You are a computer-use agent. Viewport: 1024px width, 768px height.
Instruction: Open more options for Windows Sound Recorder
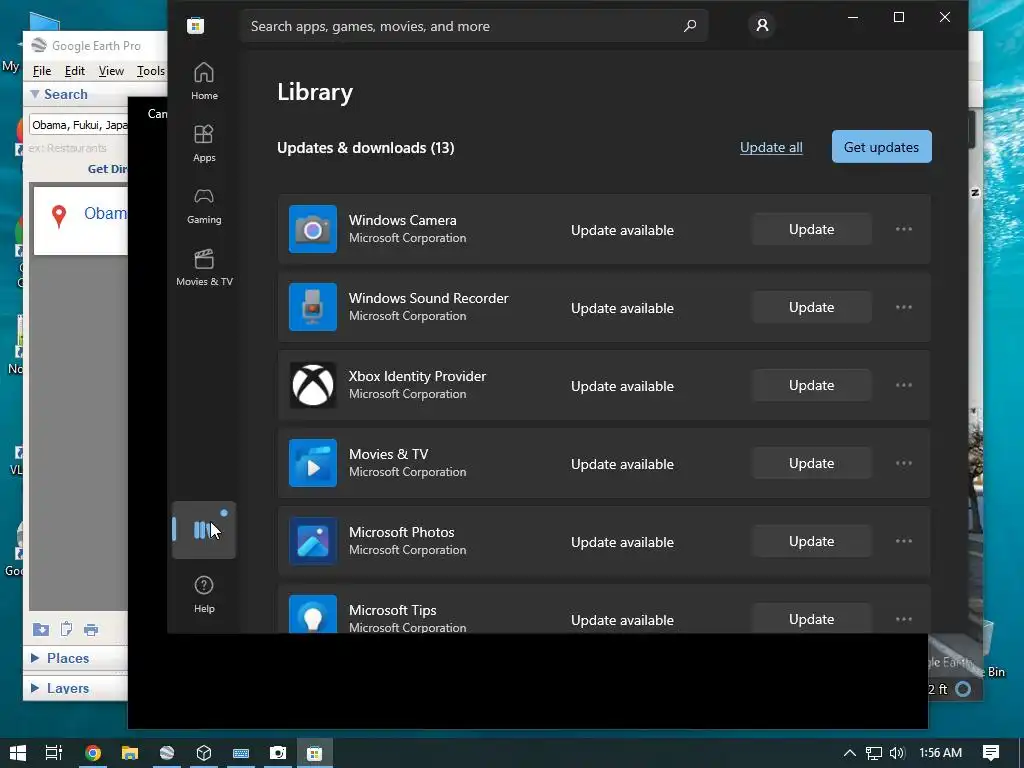coord(904,307)
